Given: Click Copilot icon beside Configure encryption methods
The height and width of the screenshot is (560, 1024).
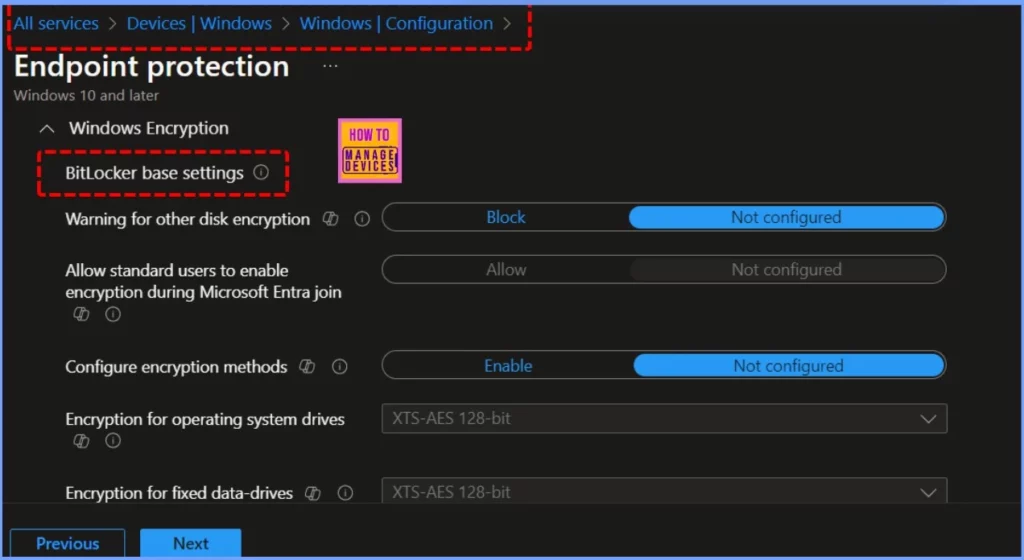Looking at the screenshot, I should (x=307, y=367).
